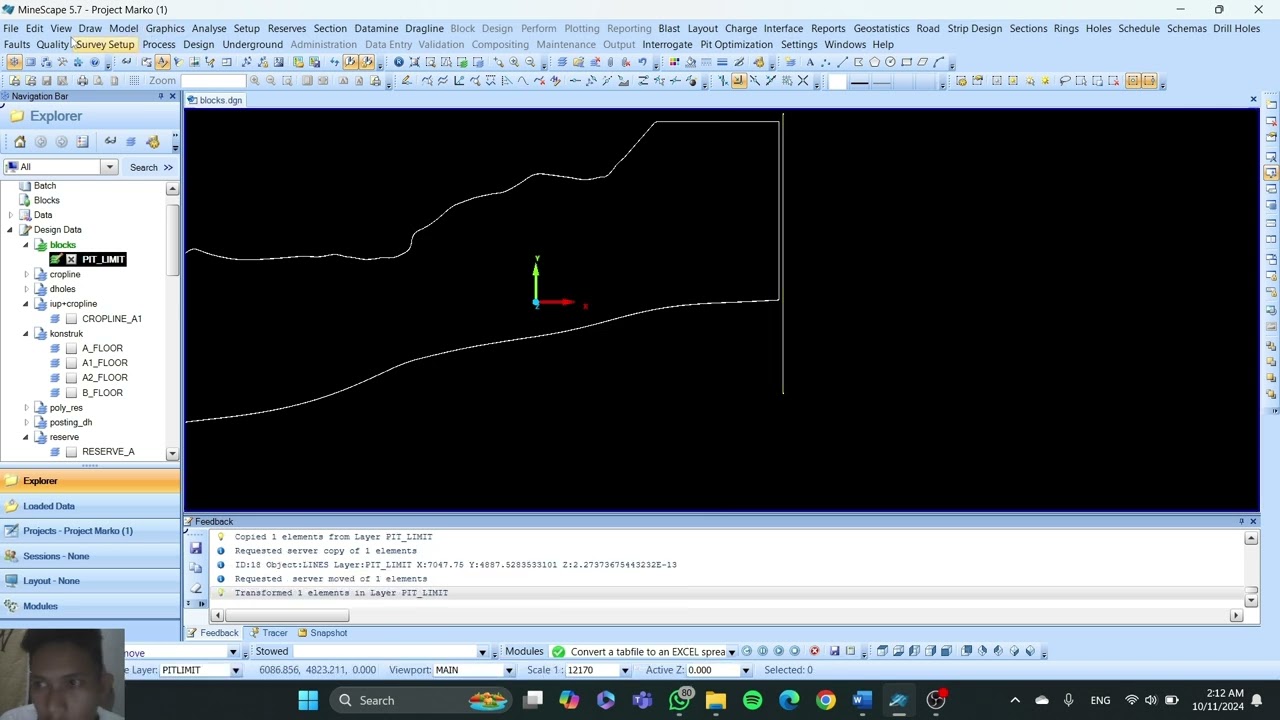Viewport: 1280px width, 720px height.
Task: Open the Layout - None pane
Action: pyautogui.click(x=90, y=581)
